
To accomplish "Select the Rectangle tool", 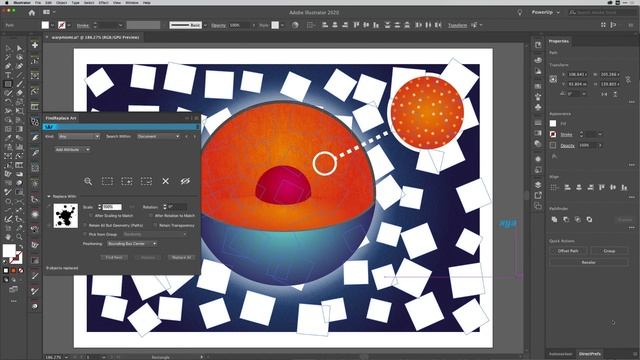I will (x=8, y=84).
